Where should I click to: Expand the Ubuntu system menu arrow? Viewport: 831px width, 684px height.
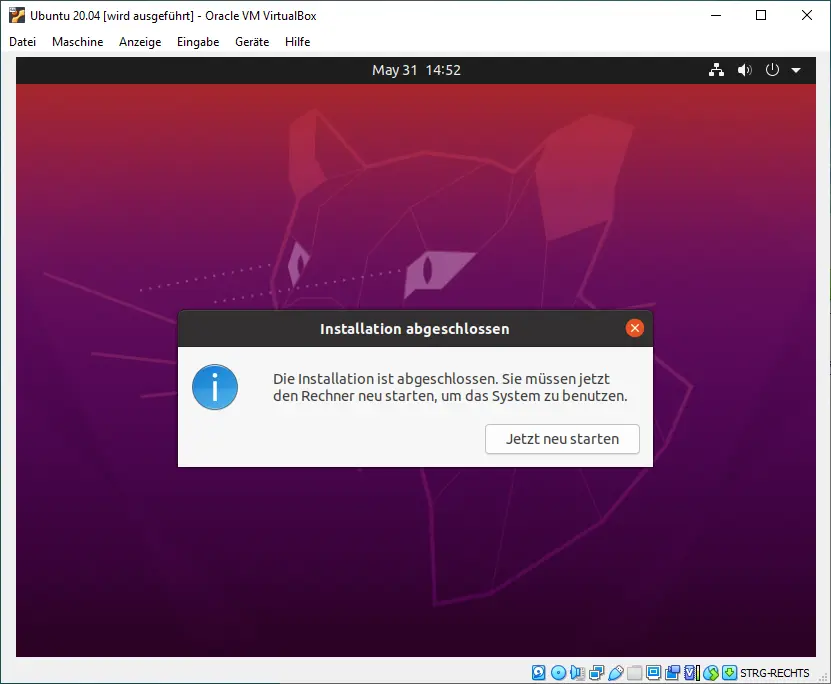(x=796, y=70)
